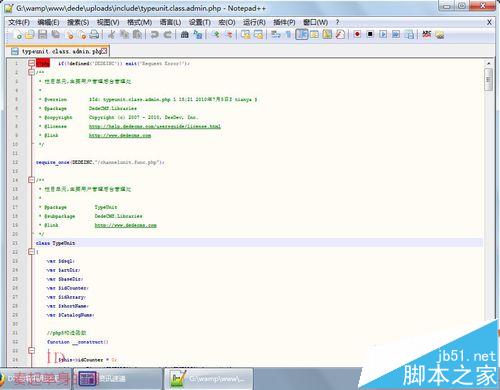Open the Replace dialog icon
The width and height of the screenshot is (500, 390).
[x=198, y=34]
